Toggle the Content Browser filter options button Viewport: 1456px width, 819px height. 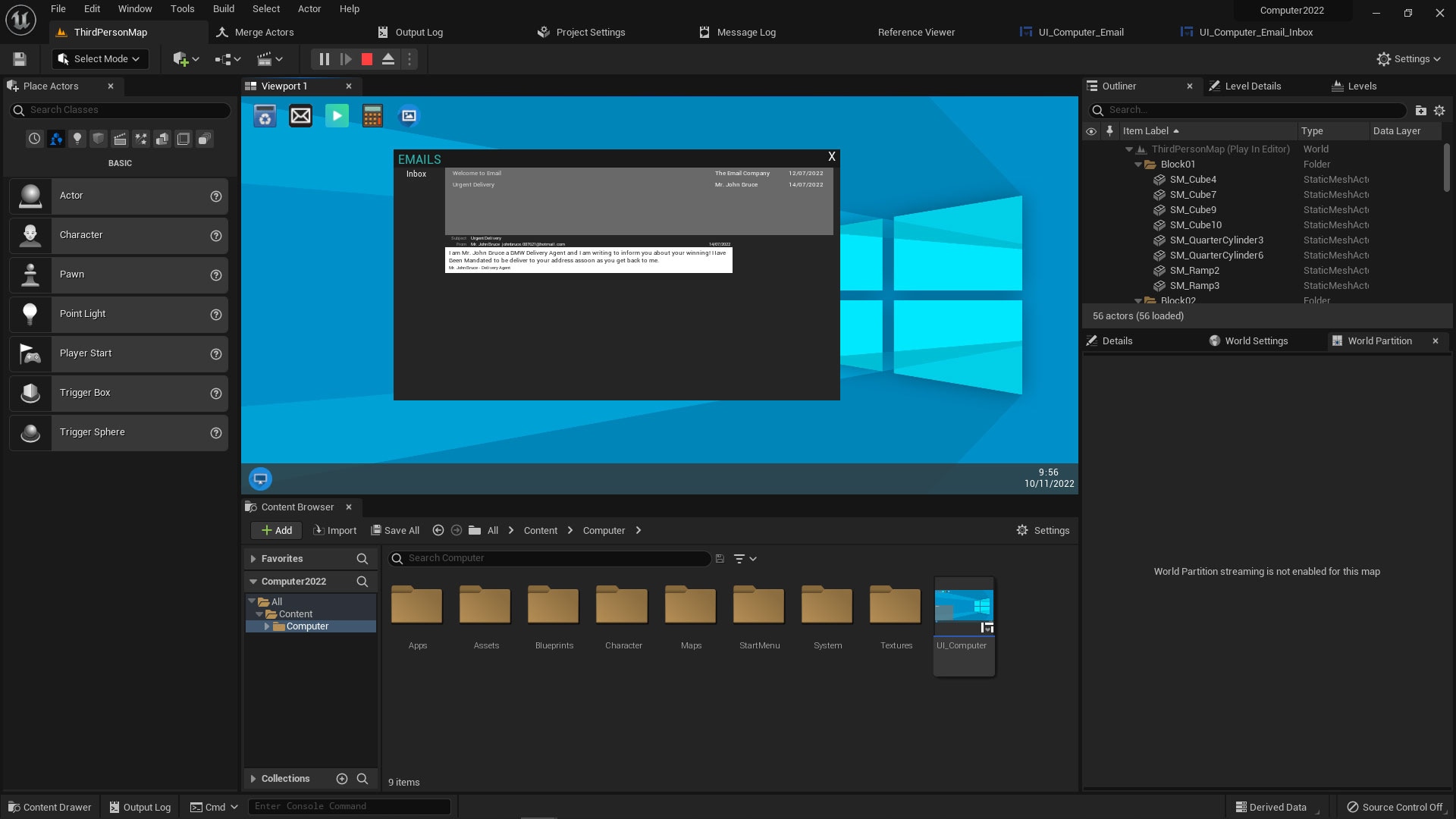coord(745,559)
